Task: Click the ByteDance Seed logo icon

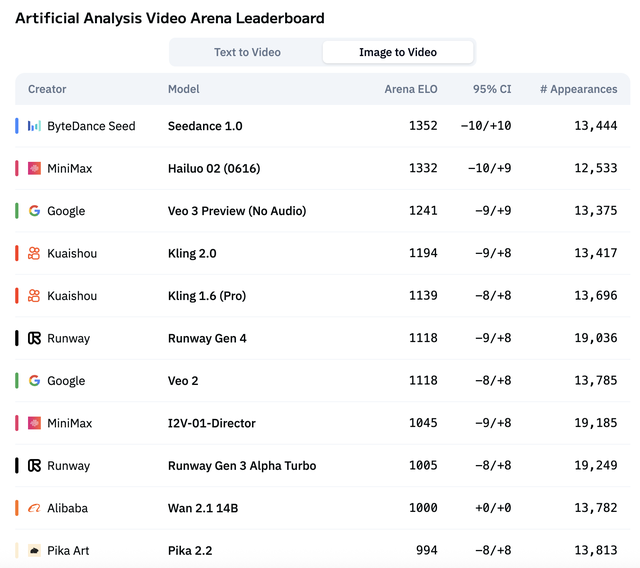Action: point(35,126)
